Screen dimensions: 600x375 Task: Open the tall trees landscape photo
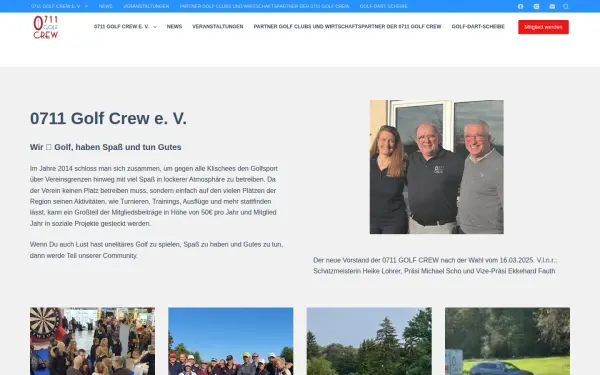(x=369, y=341)
